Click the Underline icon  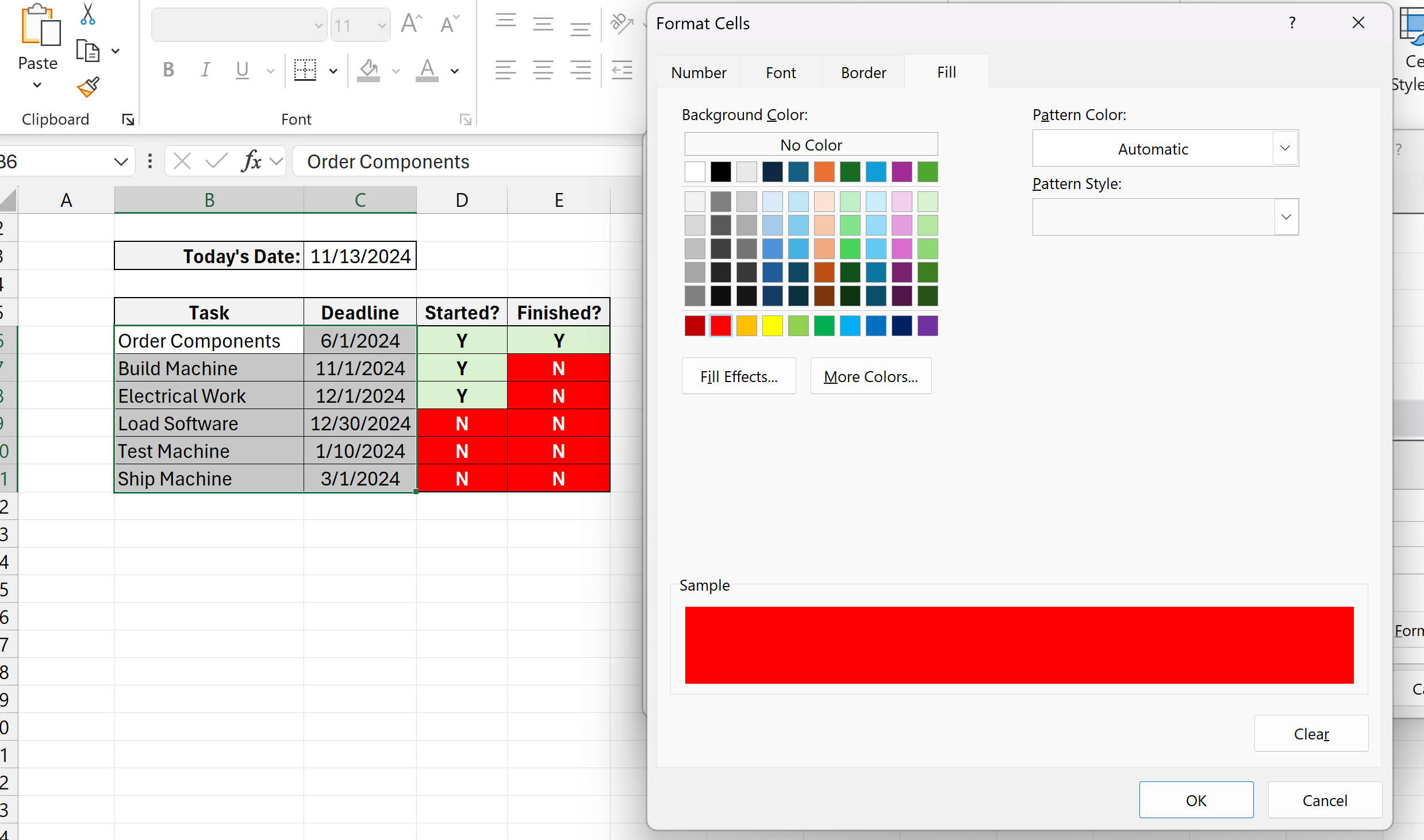click(241, 70)
